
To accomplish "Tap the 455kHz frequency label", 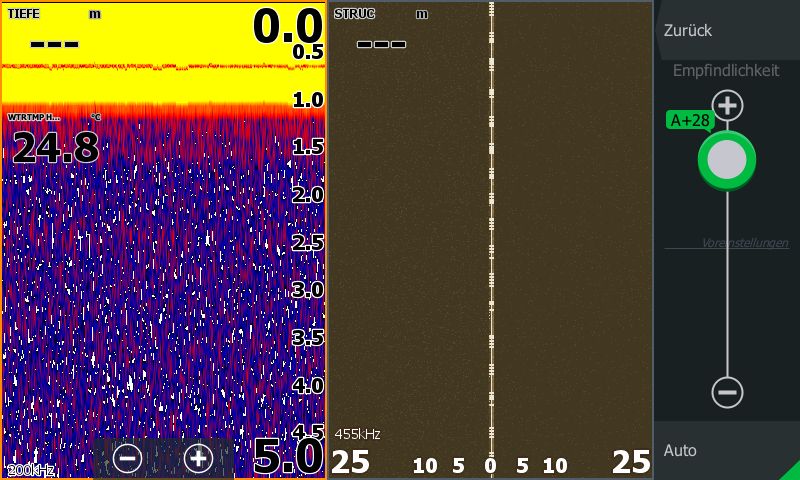I will click(357, 434).
